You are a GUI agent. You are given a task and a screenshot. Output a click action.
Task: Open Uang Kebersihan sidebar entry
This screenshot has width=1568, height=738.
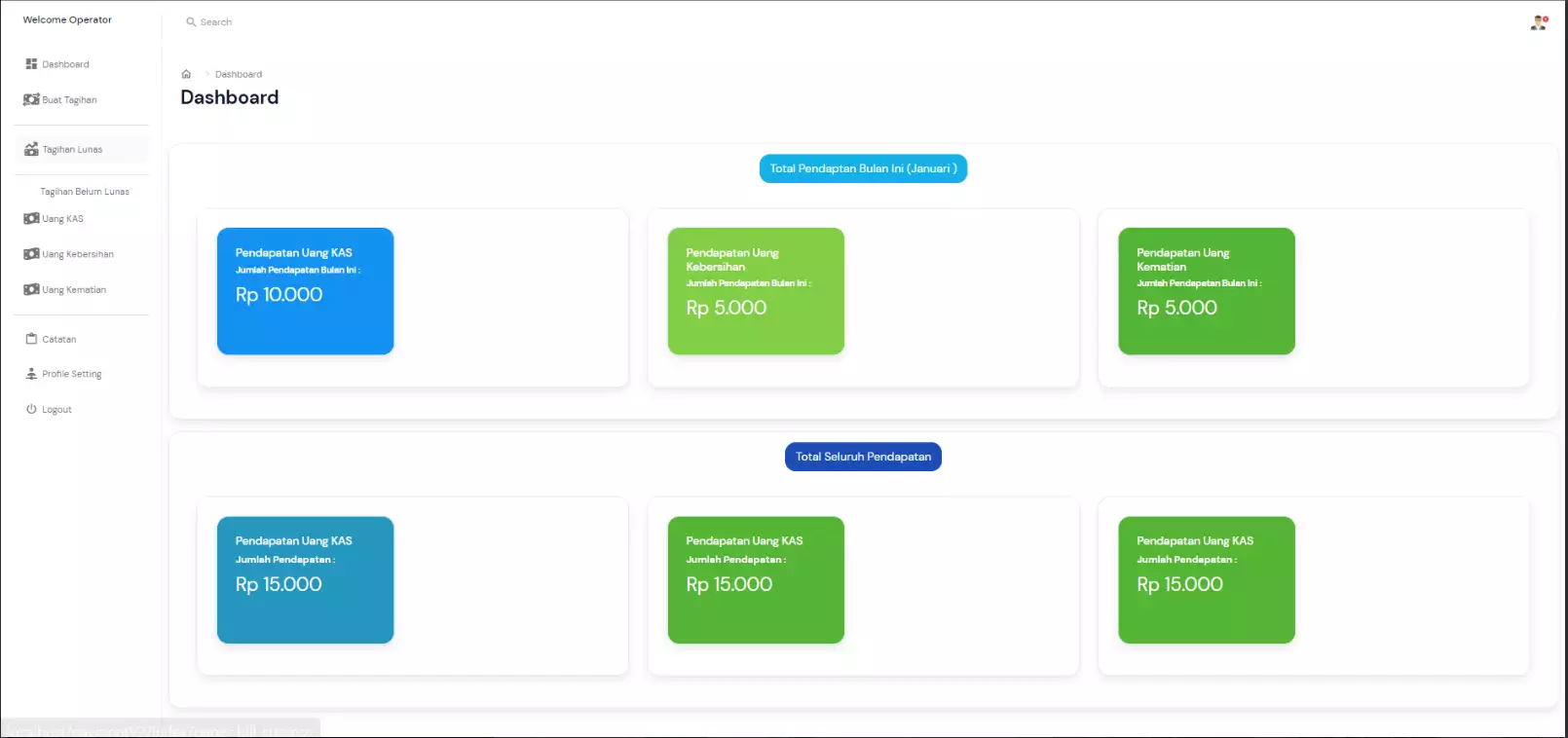tap(78, 254)
